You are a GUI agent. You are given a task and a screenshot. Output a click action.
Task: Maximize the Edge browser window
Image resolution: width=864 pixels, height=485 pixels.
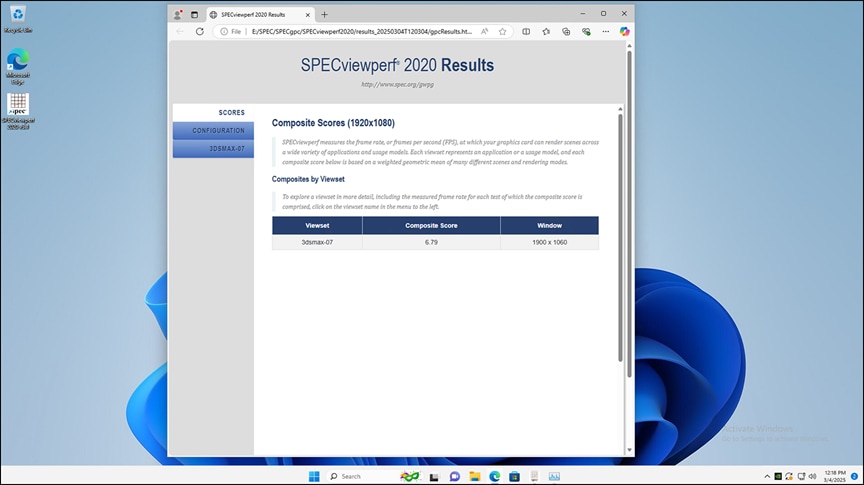click(x=603, y=14)
